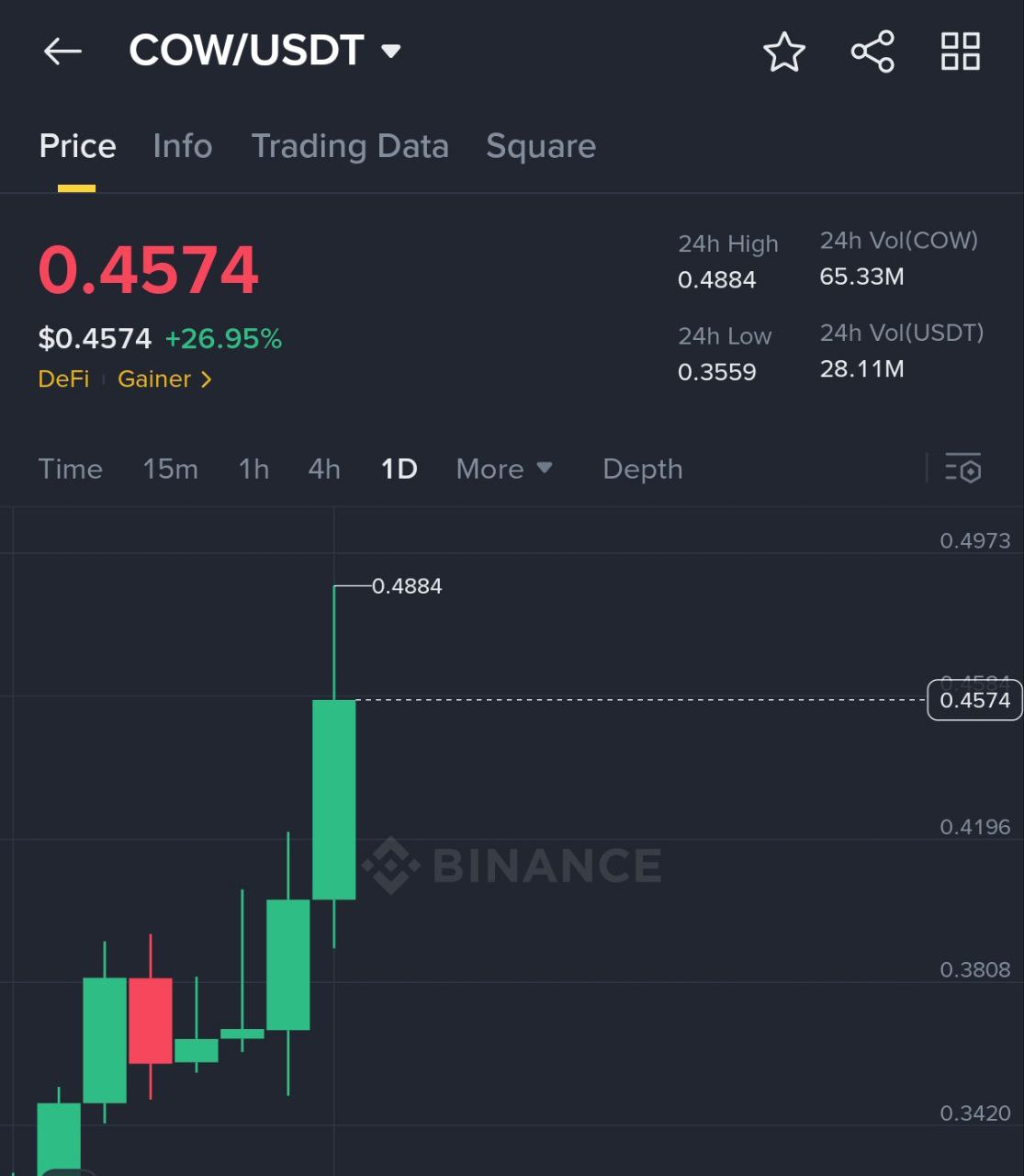The image size is (1024, 1176).
Task: Switch to the Price tab
Action: pyautogui.click(x=77, y=146)
